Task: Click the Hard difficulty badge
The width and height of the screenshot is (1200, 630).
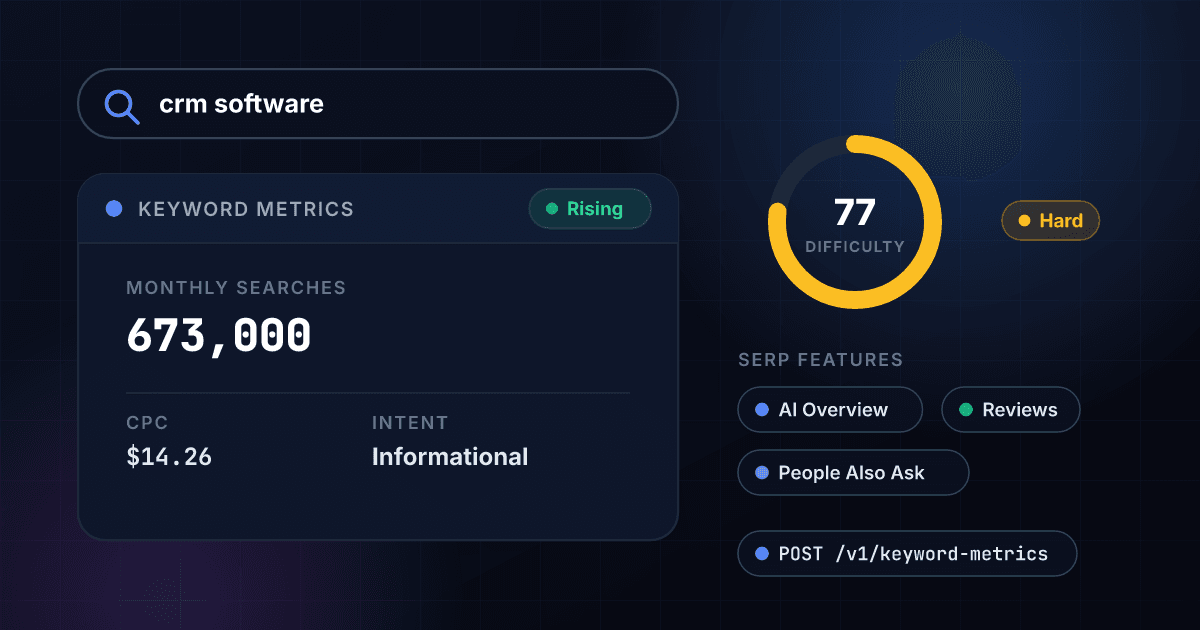Action: [1050, 221]
